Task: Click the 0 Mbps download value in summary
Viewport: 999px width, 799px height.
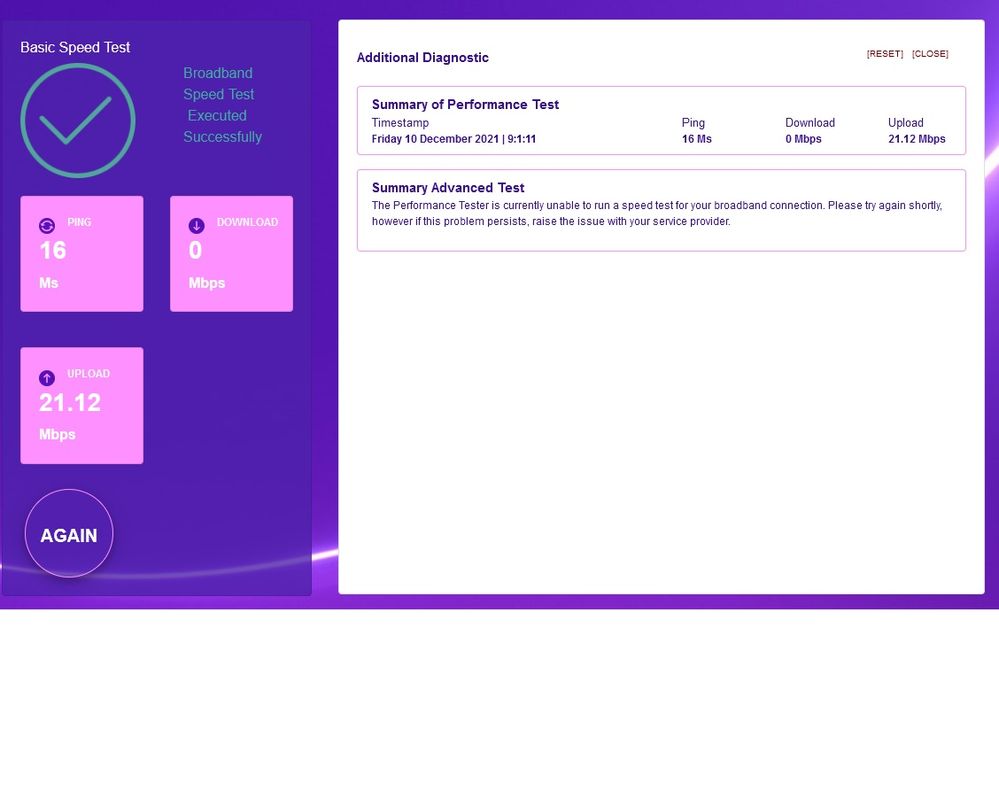Action: point(803,139)
